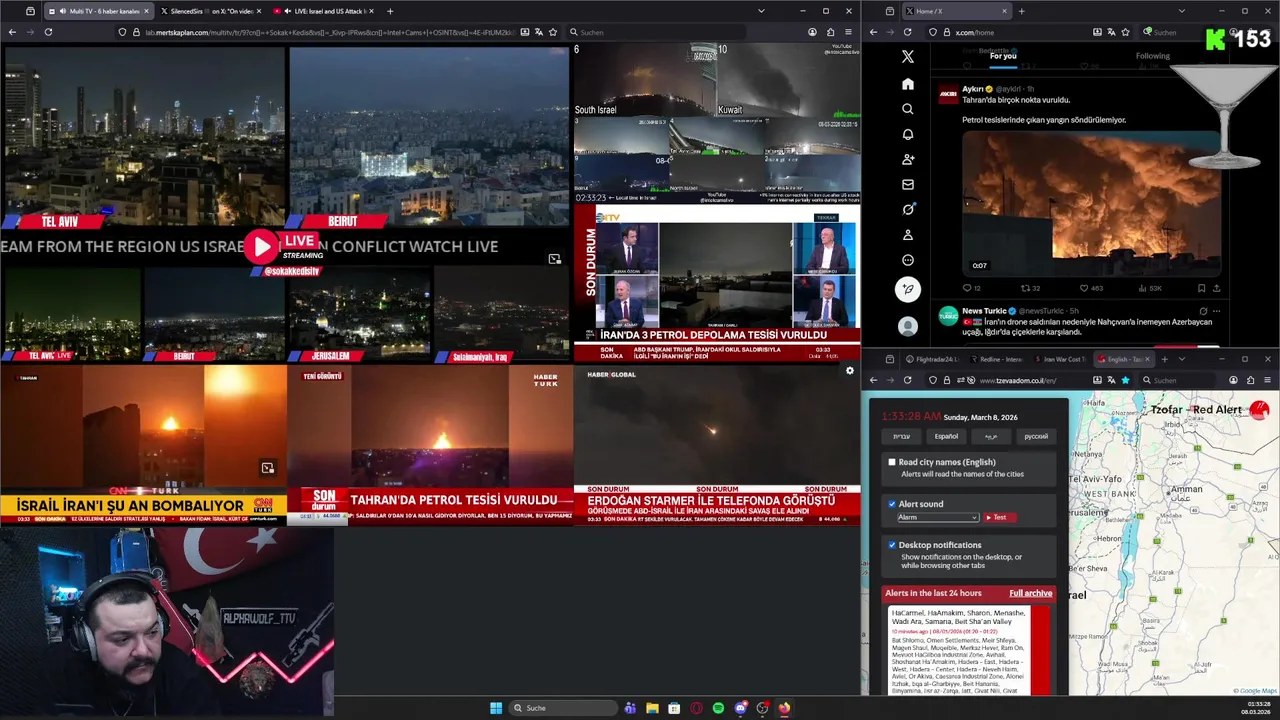The width and height of the screenshot is (1280, 720).
Task: Open Opera icon in taskbar
Action: click(x=696, y=708)
